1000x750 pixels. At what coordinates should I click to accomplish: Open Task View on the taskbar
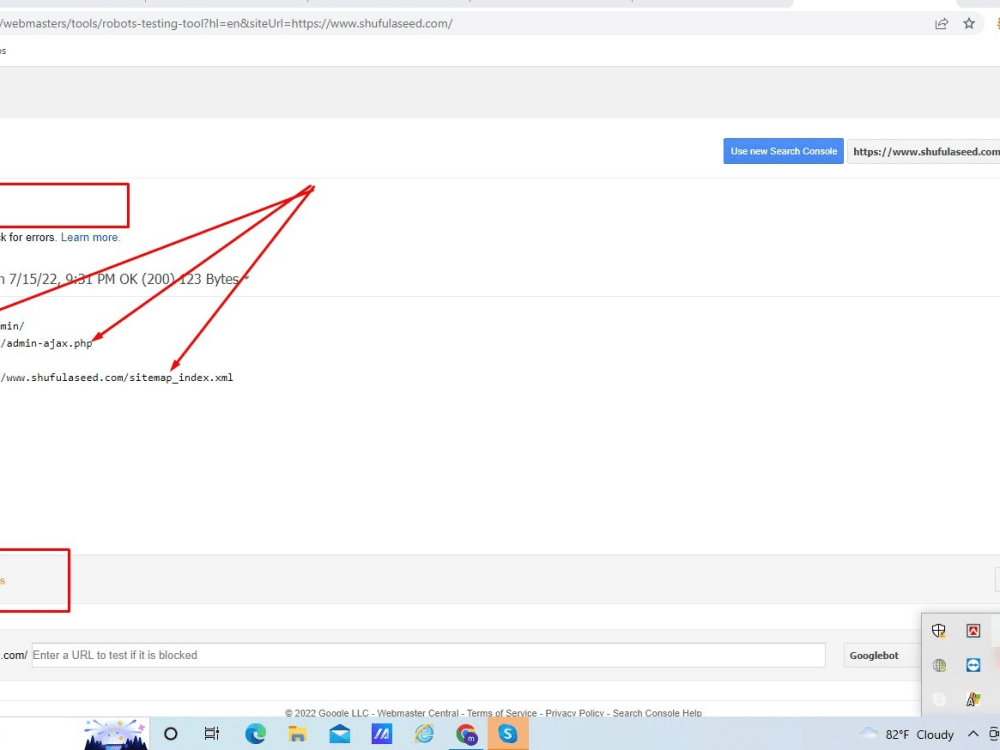point(212,734)
